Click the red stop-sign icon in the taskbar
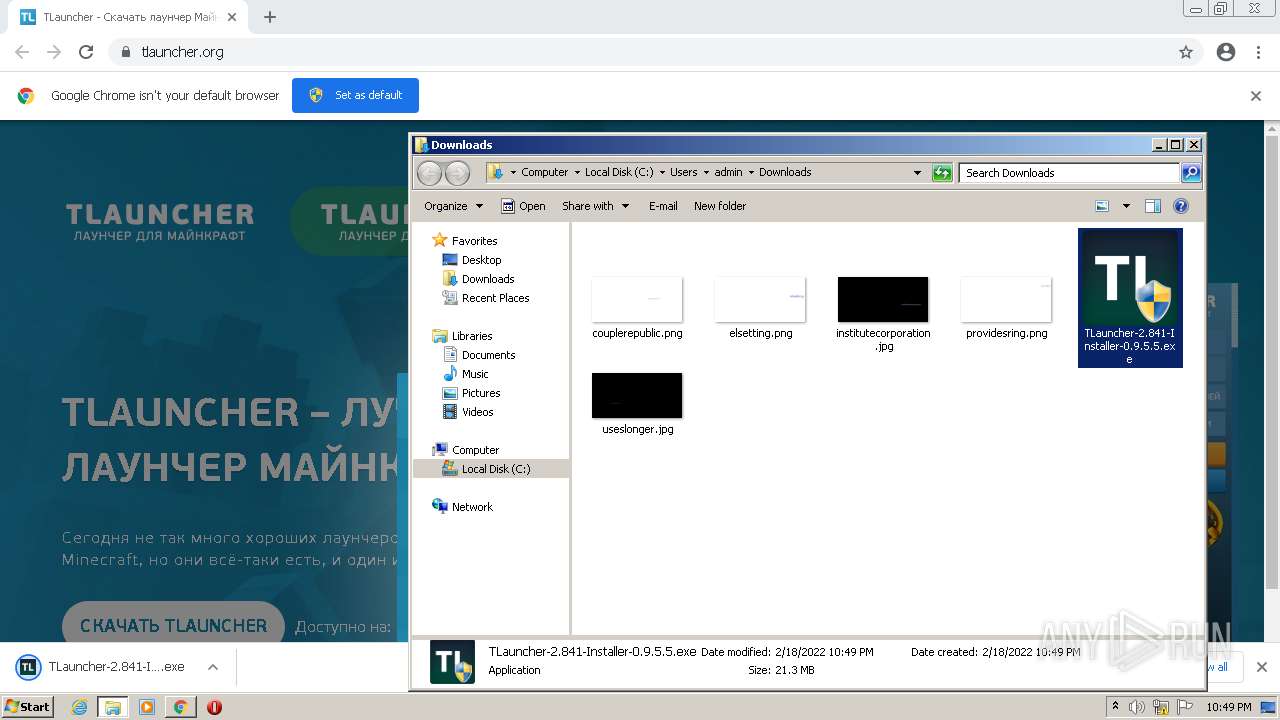 [x=214, y=707]
